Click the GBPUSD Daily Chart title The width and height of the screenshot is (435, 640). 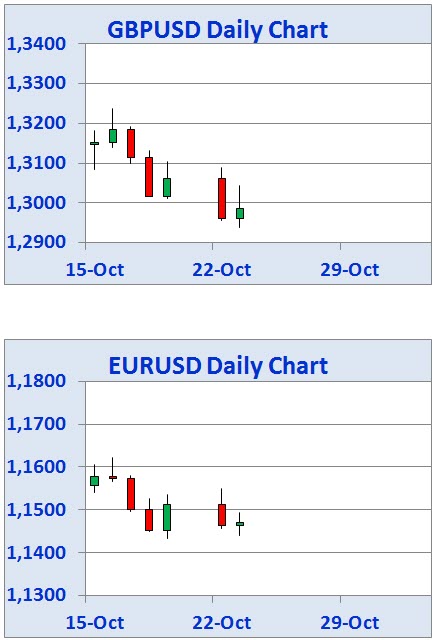[217, 29]
